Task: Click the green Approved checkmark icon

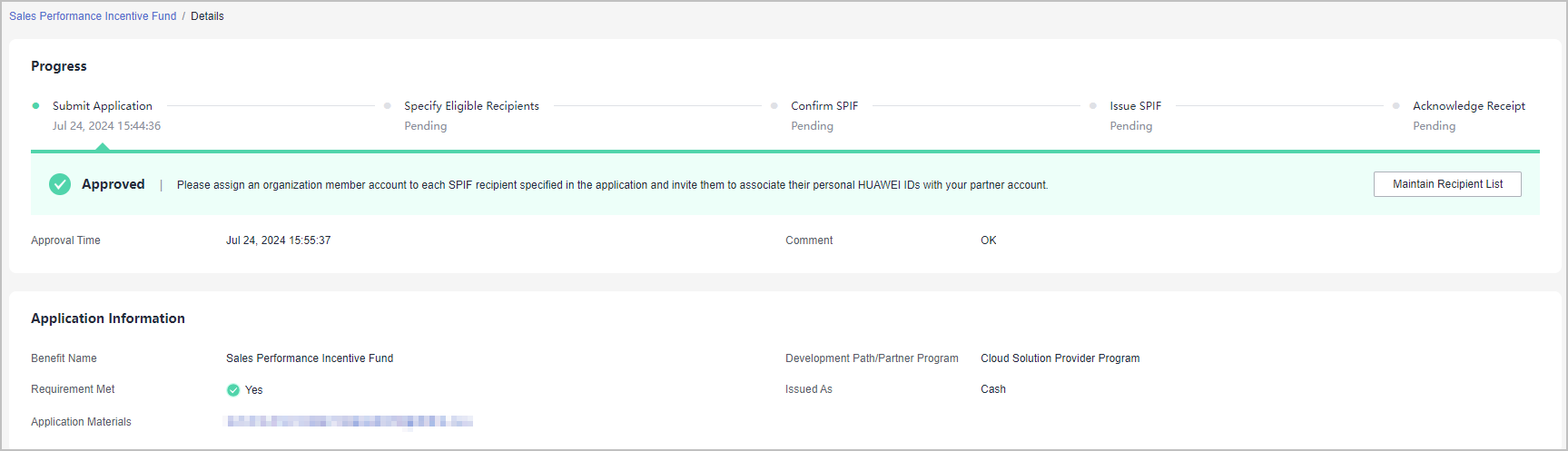Action: (x=60, y=184)
